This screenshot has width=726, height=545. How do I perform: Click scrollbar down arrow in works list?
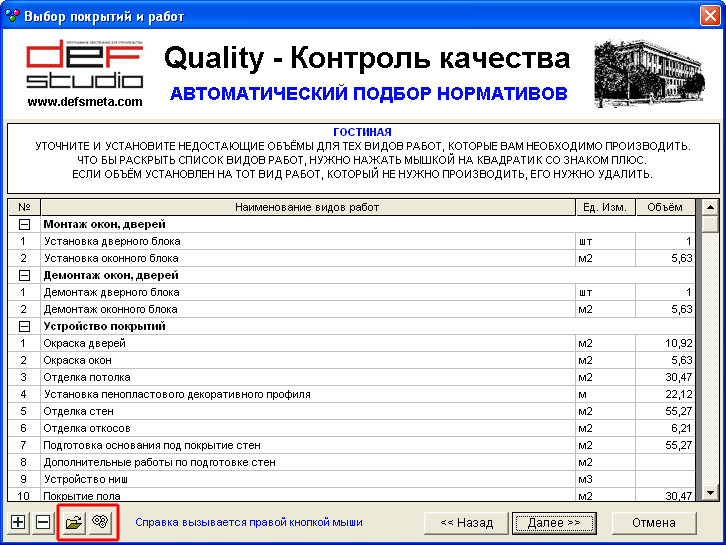(x=709, y=493)
